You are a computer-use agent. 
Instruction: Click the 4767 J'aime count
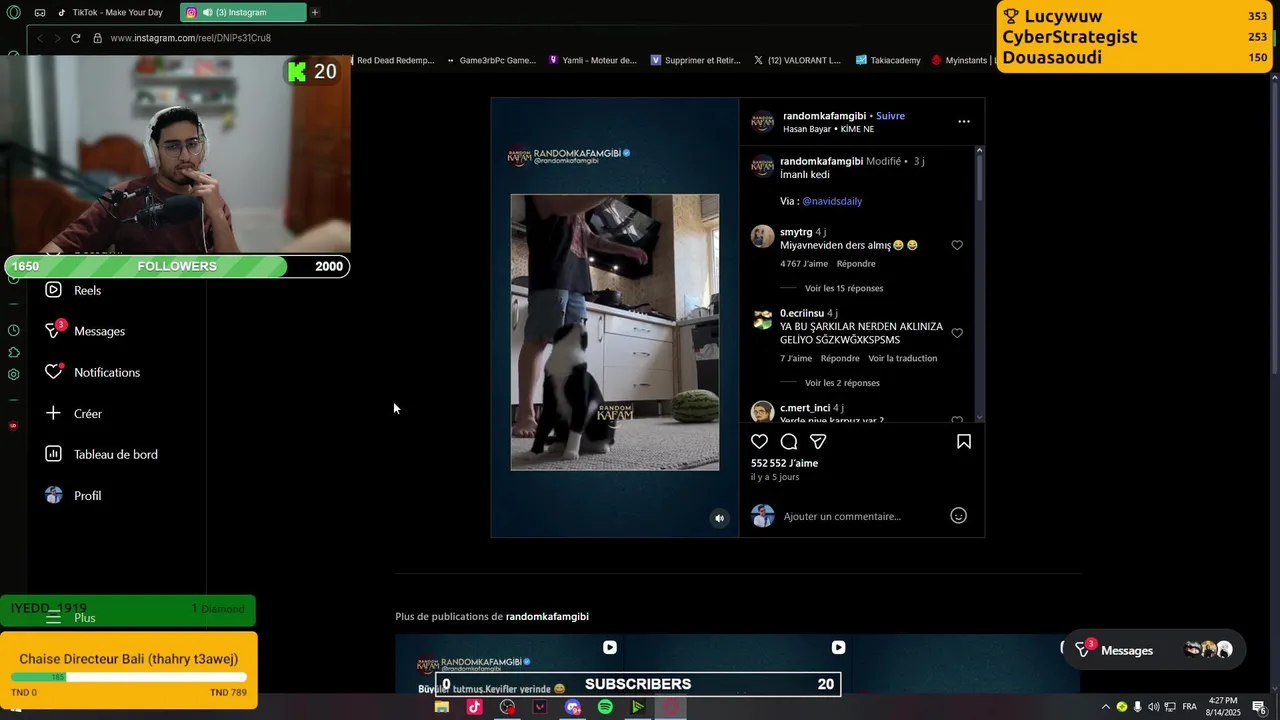804,264
